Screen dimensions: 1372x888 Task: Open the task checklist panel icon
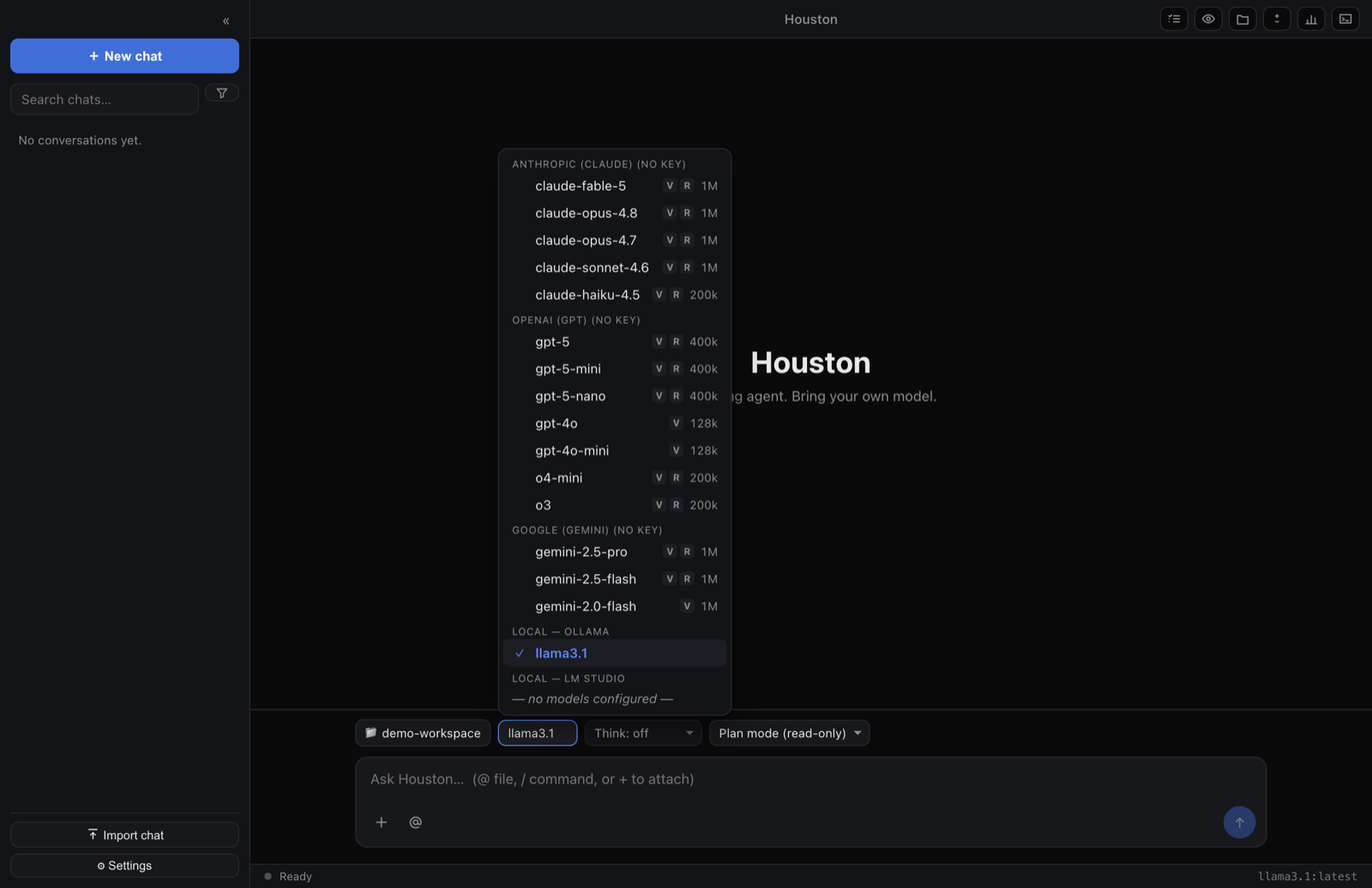pyautogui.click(x=1174, y=19)
